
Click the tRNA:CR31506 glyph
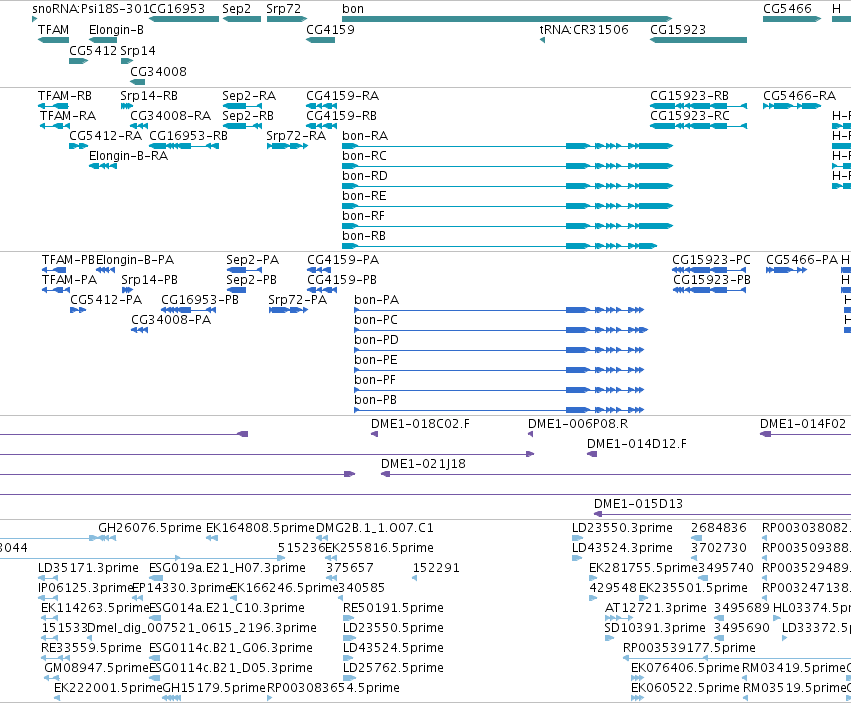coord(542,40)
